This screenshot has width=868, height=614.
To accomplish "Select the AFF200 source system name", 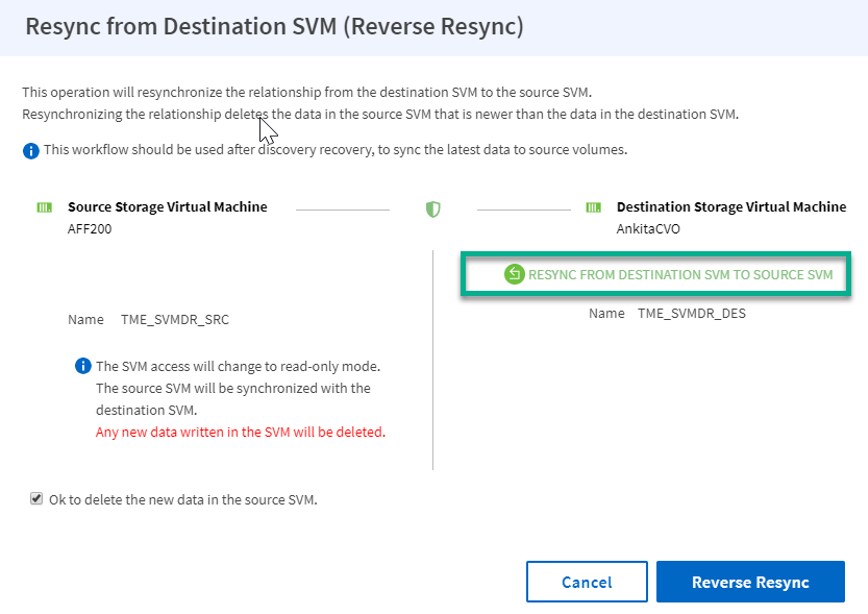I will [x=88, y=229].
